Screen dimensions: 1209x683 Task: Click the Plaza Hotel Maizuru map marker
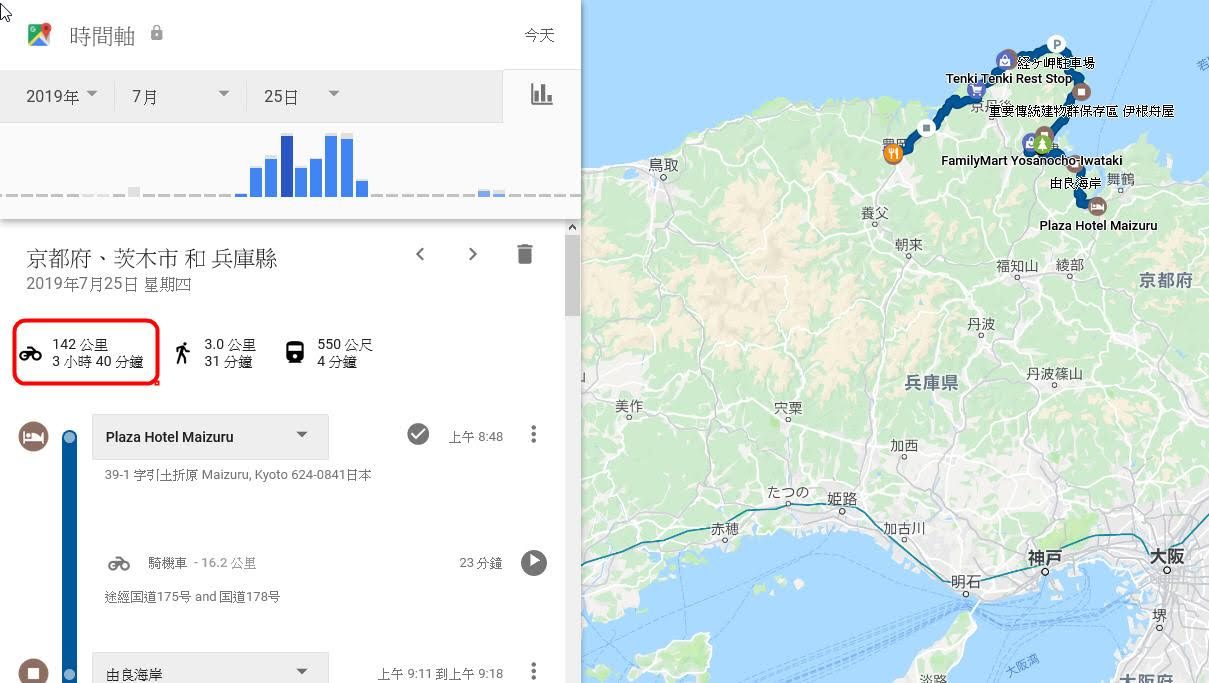(1097, 207)
